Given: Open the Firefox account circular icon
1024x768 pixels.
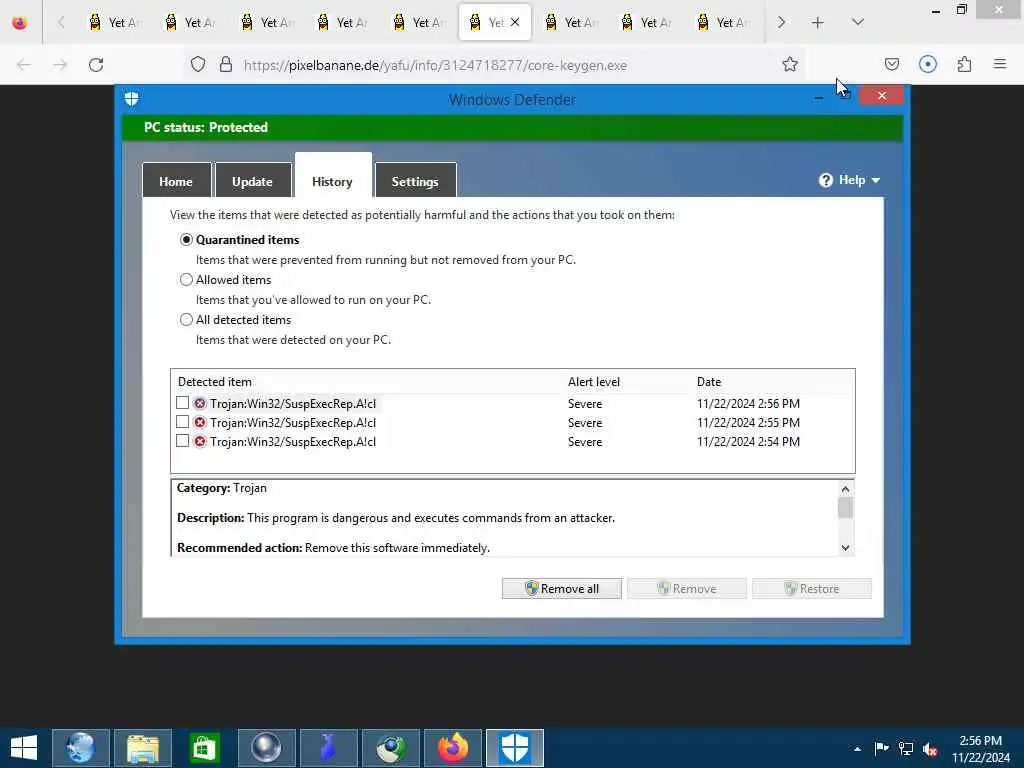Looking at the screenshot, I should (927, 65).
